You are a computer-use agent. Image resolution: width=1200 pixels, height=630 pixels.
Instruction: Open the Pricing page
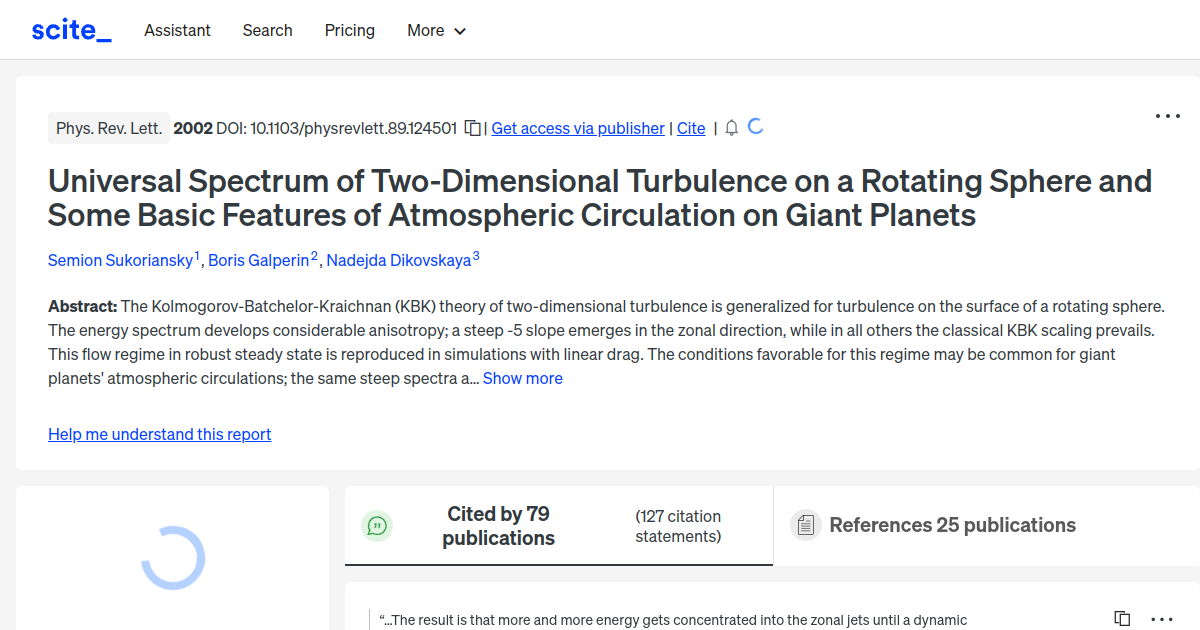pos(349,30)
